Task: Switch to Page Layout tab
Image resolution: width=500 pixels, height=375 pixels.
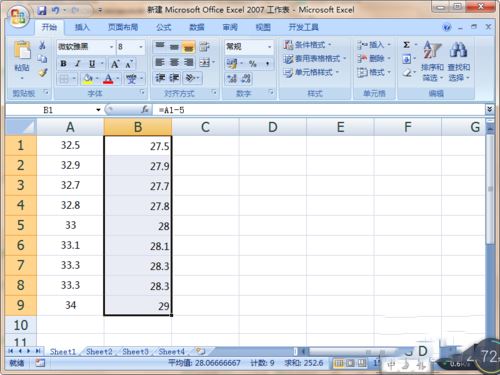Action: pyautogui.click(x=123, y=27)
